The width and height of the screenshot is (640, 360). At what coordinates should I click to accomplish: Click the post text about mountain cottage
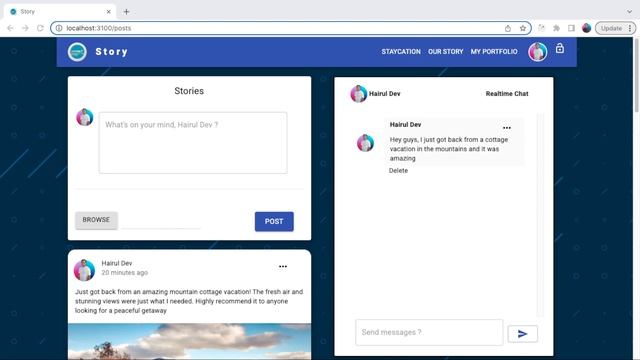tap(189, 301)
